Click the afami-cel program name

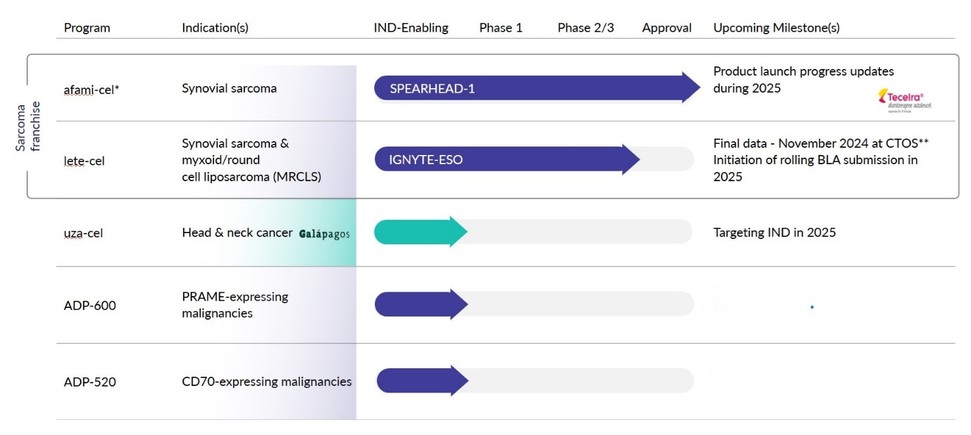pos(92,89)
